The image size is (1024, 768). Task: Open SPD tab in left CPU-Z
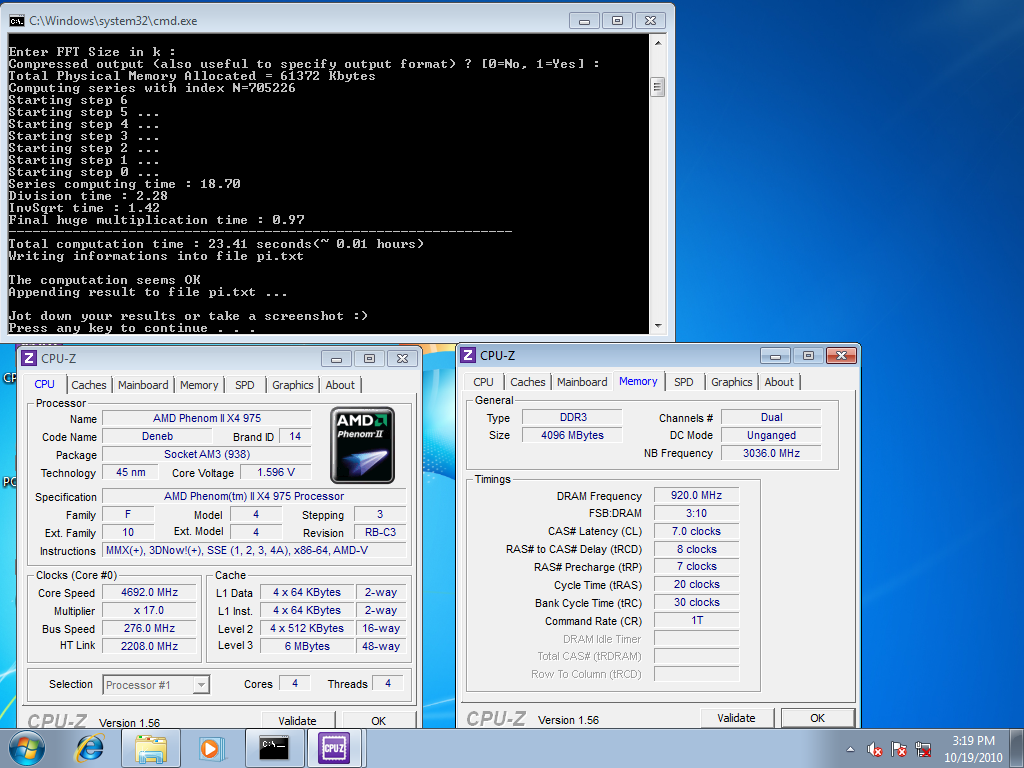[x=245, y=385]
